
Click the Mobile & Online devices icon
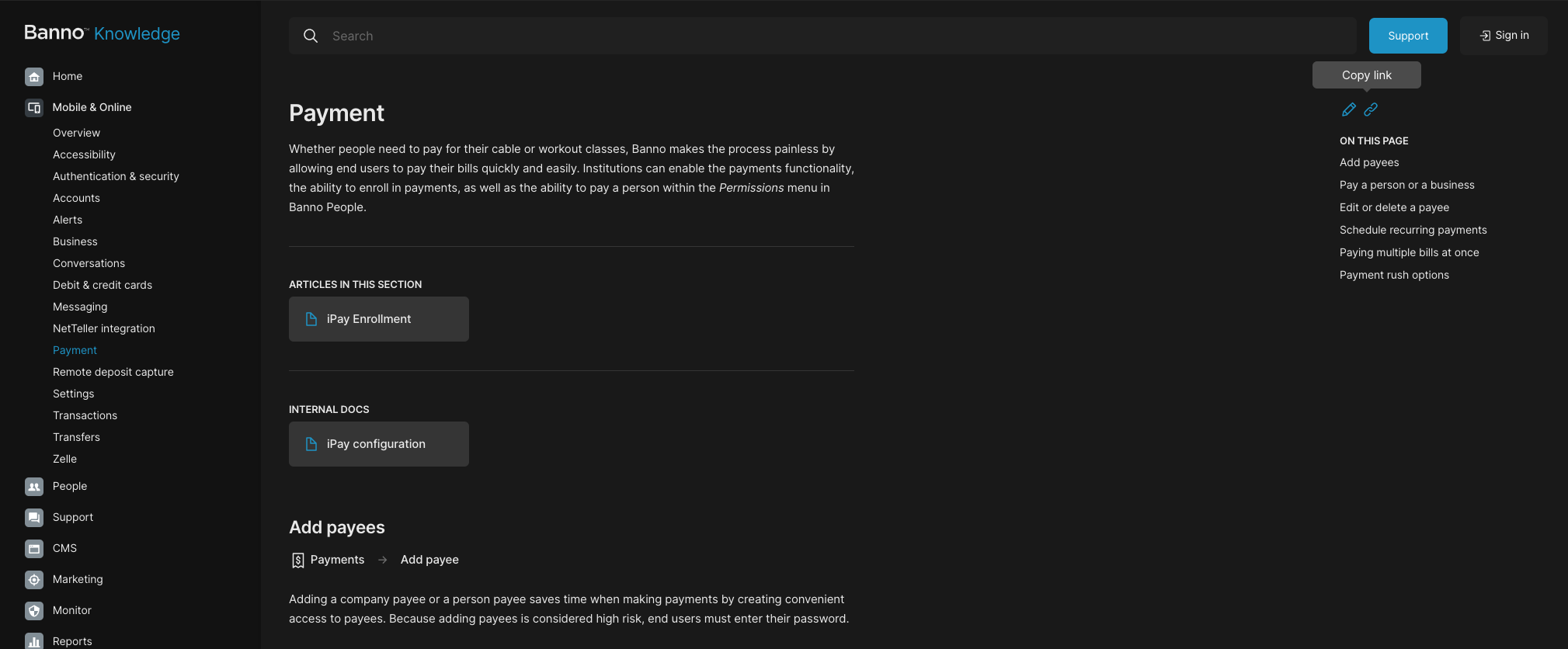pos(34,108)
